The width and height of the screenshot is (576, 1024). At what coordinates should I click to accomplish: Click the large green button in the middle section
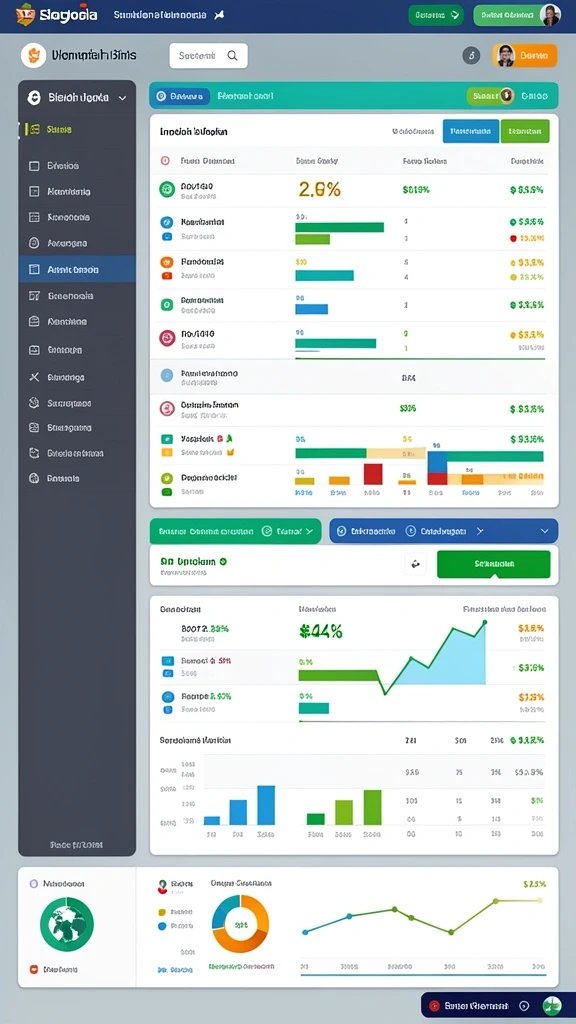point(493,564)
